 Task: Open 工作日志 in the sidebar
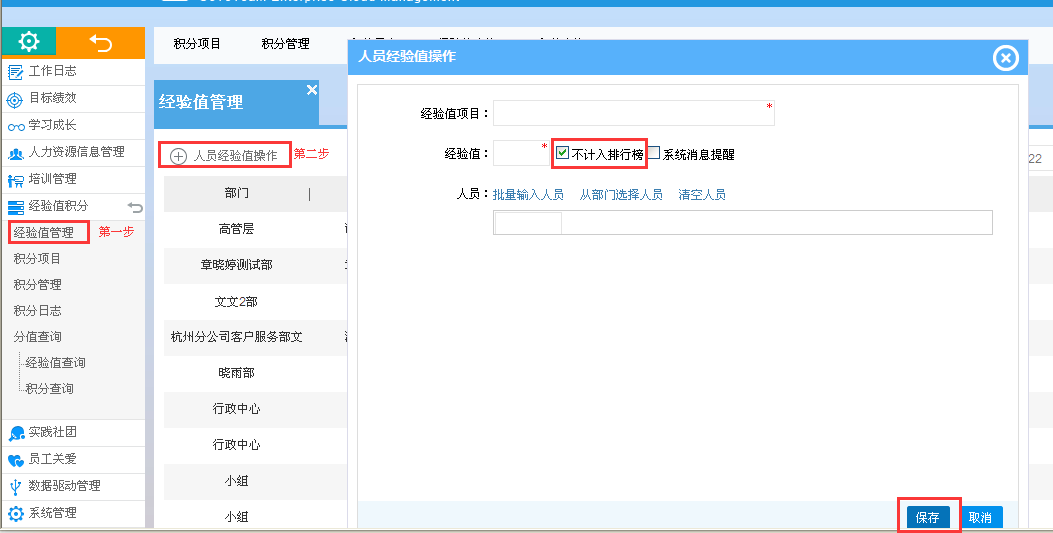coord(73,71)
